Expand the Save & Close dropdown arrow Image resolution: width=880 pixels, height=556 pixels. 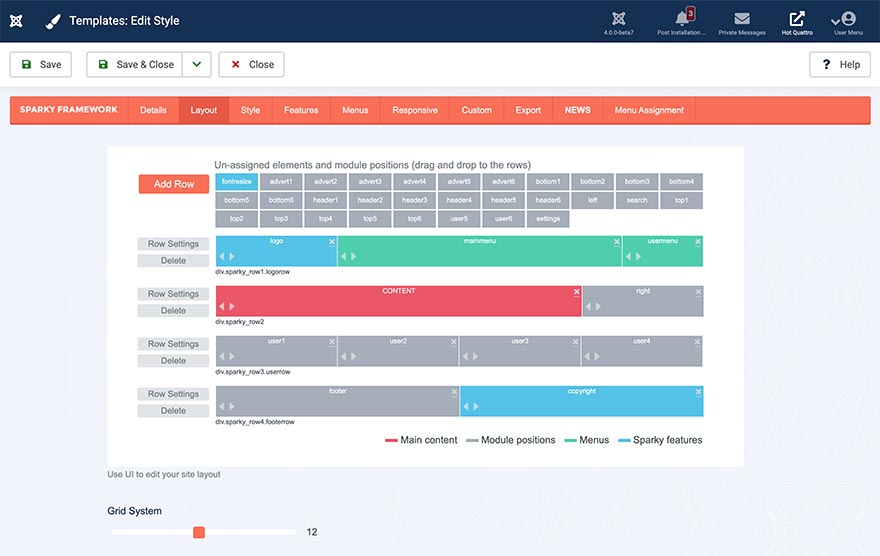click(x=196, y=65)
